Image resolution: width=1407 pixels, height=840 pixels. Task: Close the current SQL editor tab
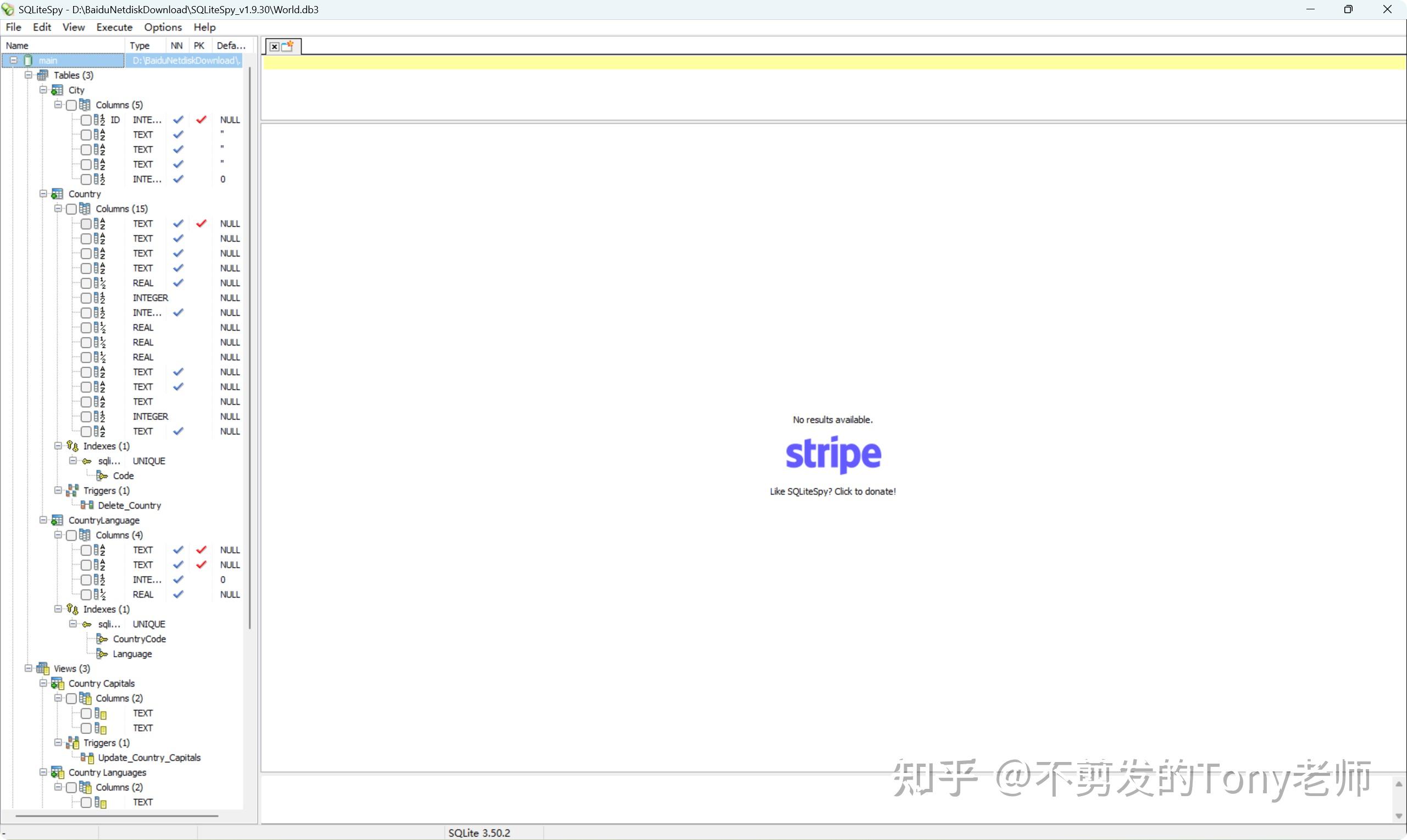coord(275,47)
